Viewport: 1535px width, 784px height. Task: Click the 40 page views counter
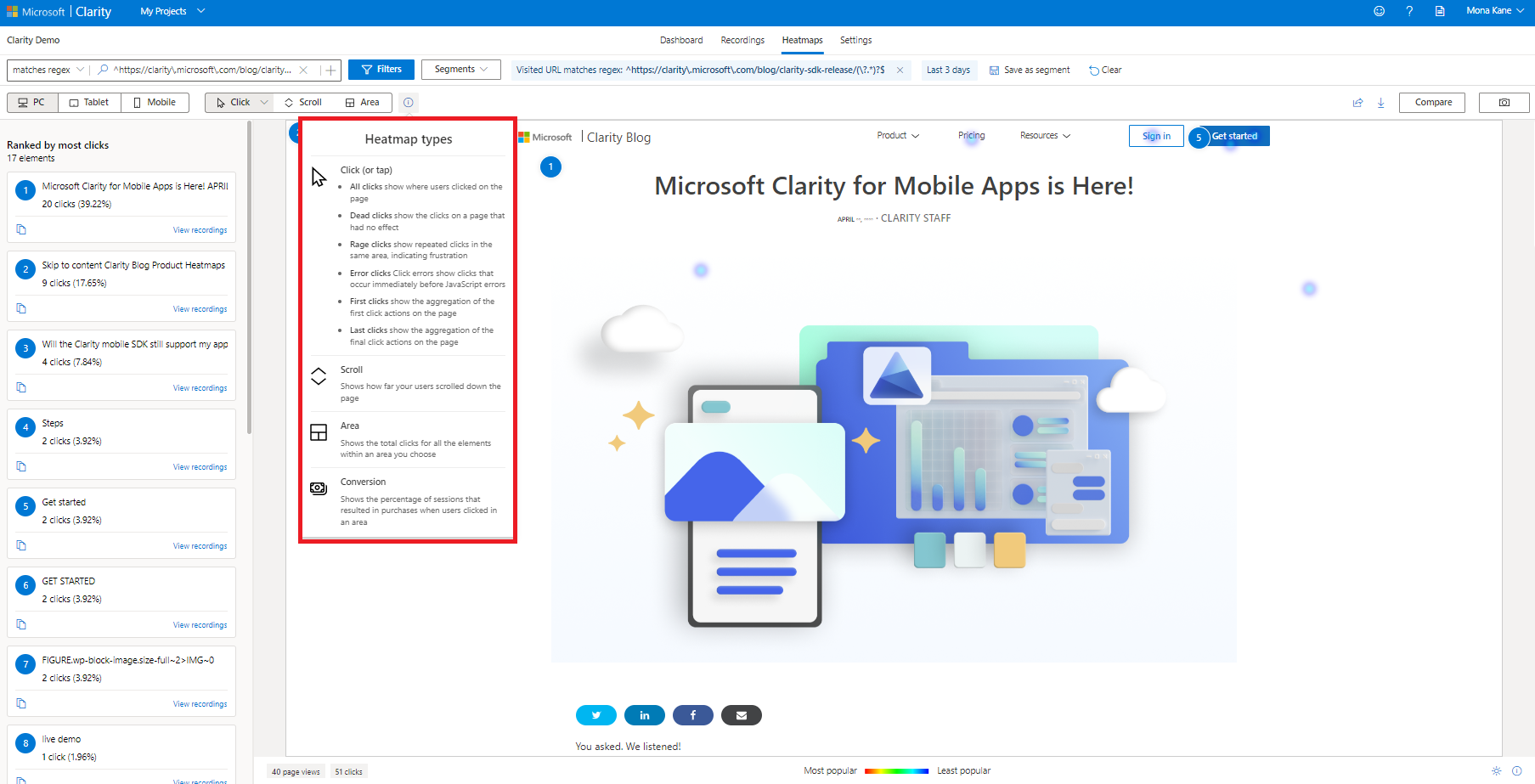(296, 771)
